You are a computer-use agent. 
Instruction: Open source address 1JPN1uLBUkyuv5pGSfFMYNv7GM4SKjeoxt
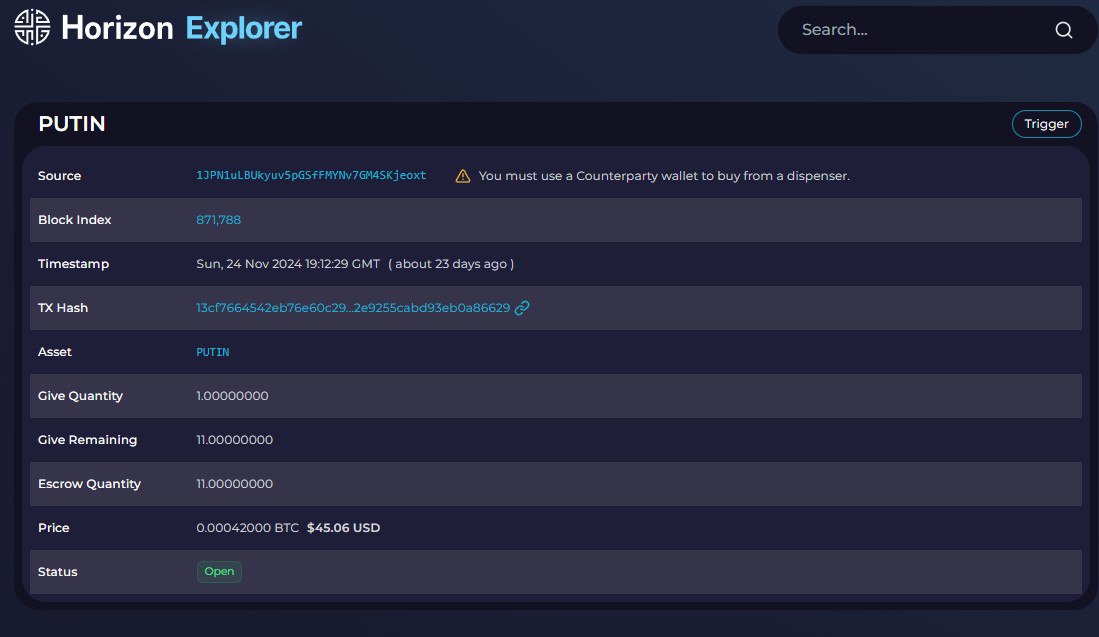click(x=311, y=175)
